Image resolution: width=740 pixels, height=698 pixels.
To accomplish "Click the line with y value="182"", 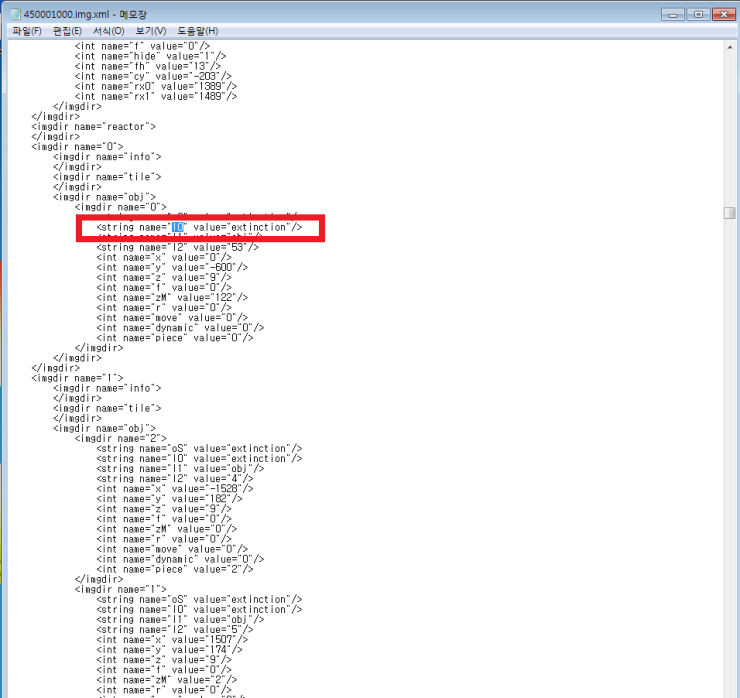I will tap(169, 499).
